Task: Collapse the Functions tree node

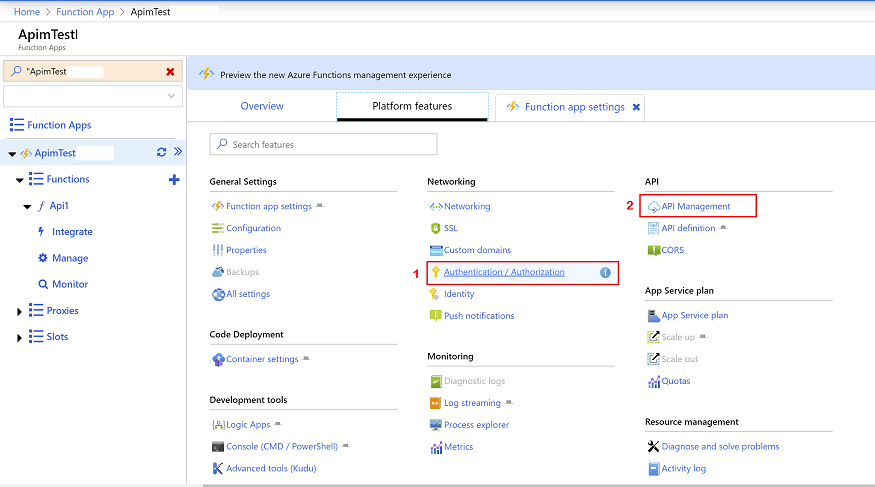Action: pos(20,180)
